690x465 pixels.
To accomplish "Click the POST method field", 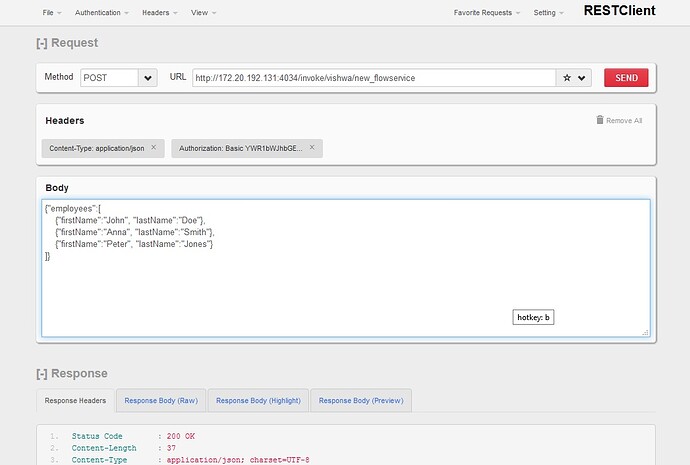I will click(109, 78).
